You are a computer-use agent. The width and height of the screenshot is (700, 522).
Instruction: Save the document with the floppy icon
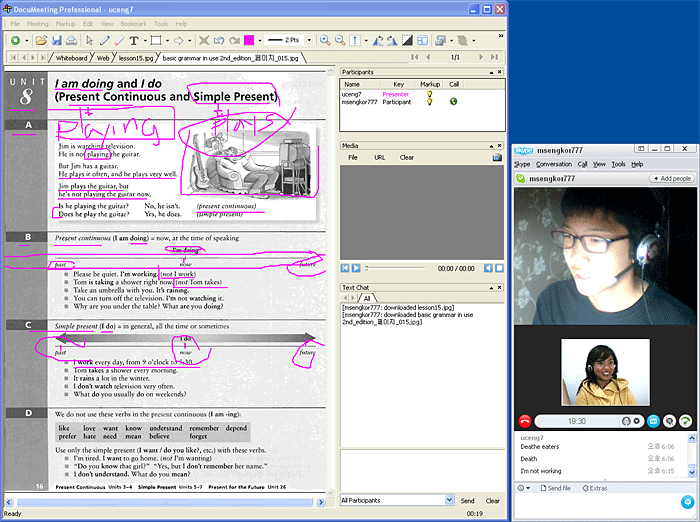click(56, 40)
